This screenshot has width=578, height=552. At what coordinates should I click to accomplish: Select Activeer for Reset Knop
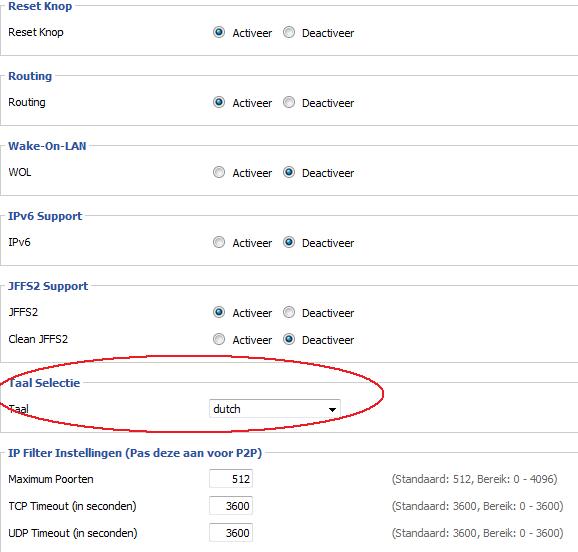click(x=219, y=32)
